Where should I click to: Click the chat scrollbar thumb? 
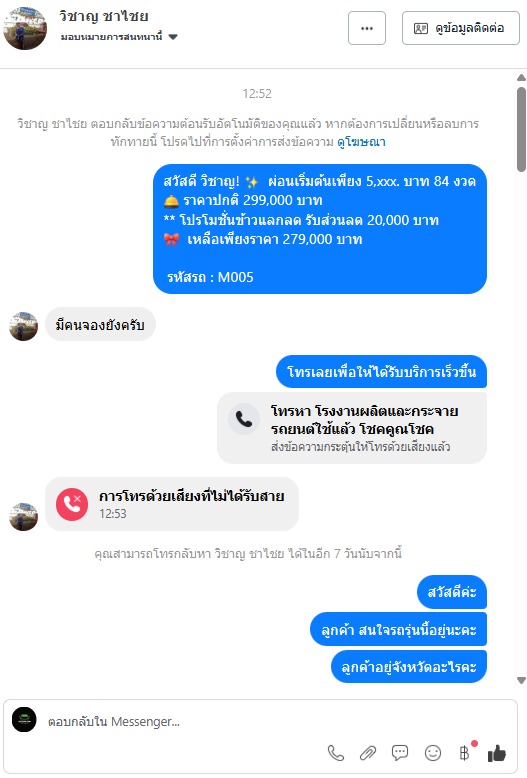pyautogui.click(x=521, y=130)
